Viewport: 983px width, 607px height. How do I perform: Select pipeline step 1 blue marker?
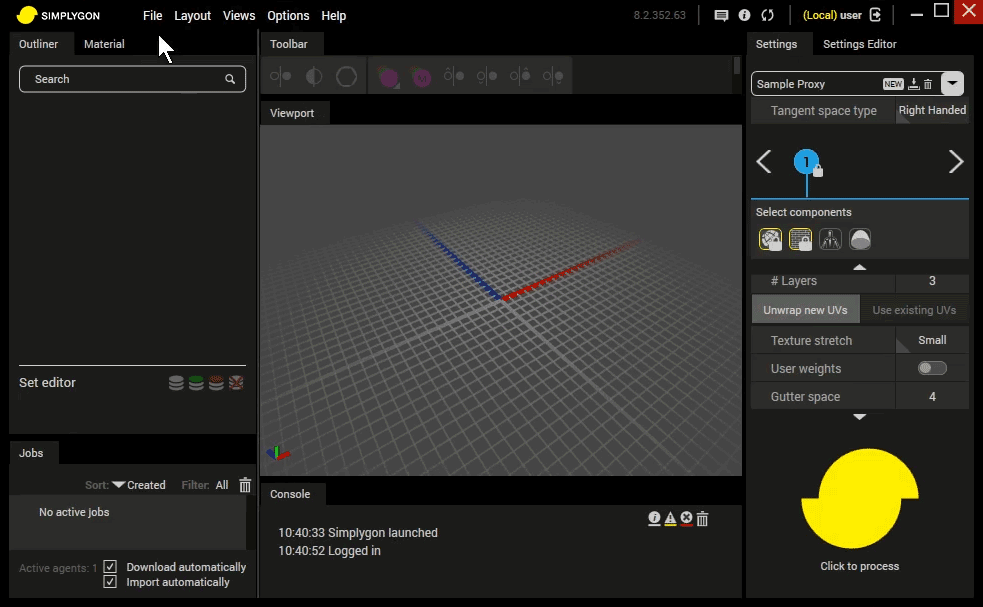pos(806,162)
